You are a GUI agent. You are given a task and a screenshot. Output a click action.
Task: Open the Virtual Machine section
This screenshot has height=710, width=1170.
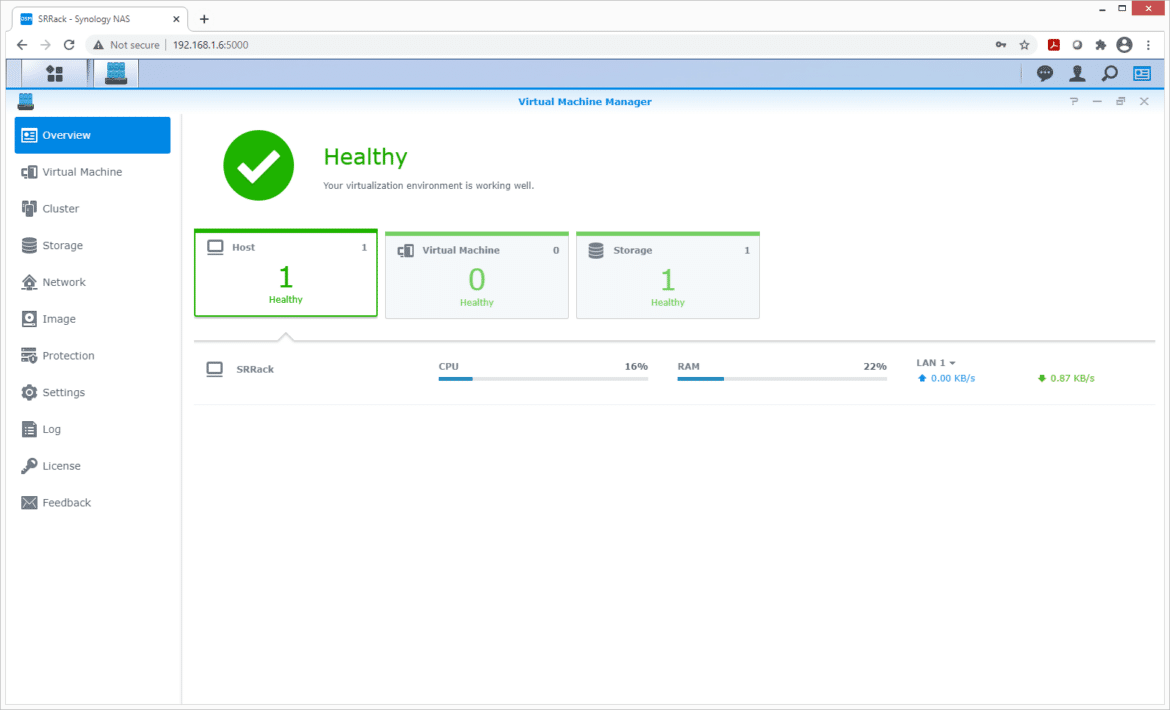click(x=93, y=172)
